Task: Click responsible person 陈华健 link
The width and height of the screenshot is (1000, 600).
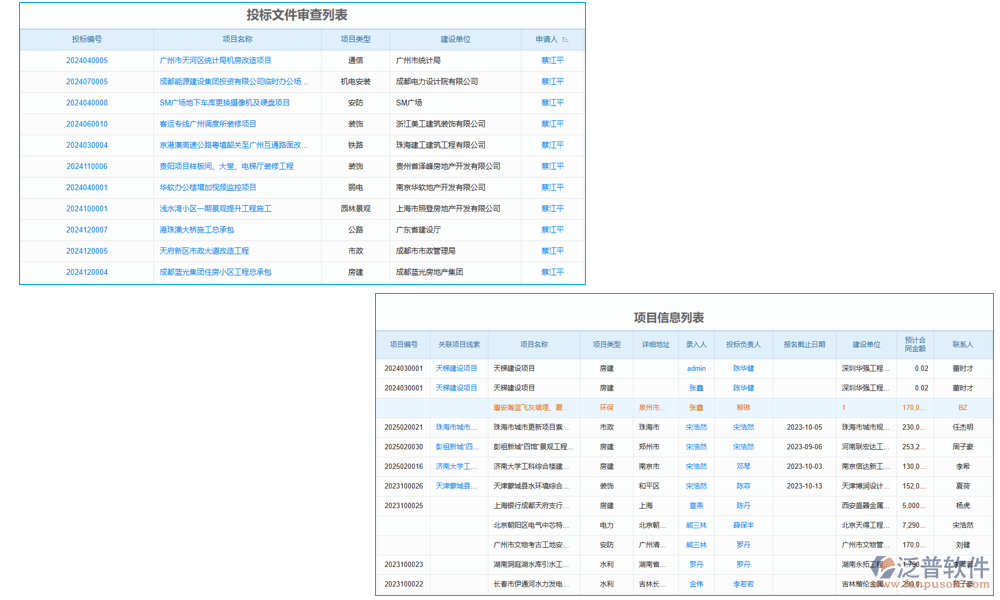Action: click(x=742, y=370)
